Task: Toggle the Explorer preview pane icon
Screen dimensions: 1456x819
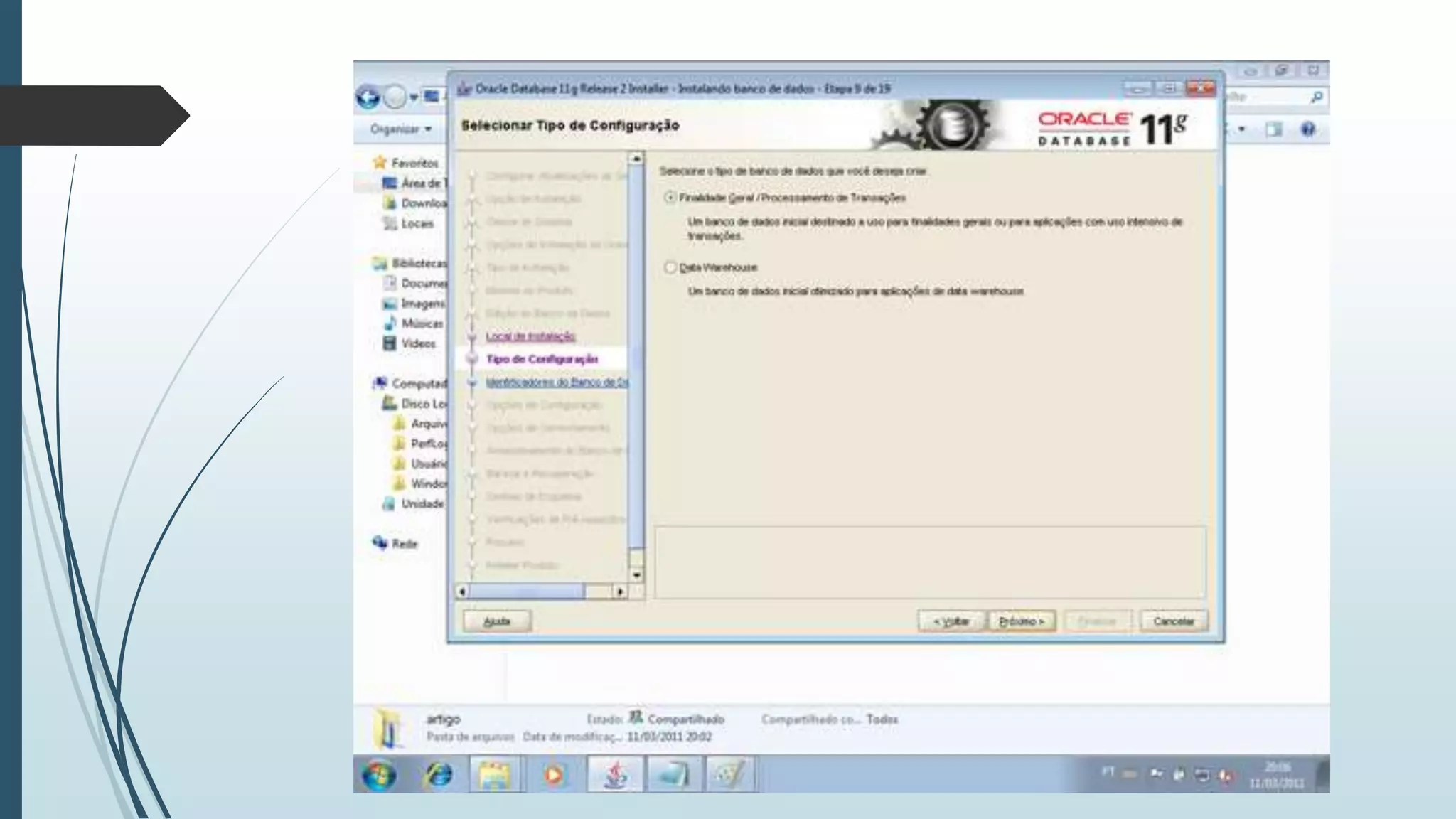Action: tap(1273, 129)
